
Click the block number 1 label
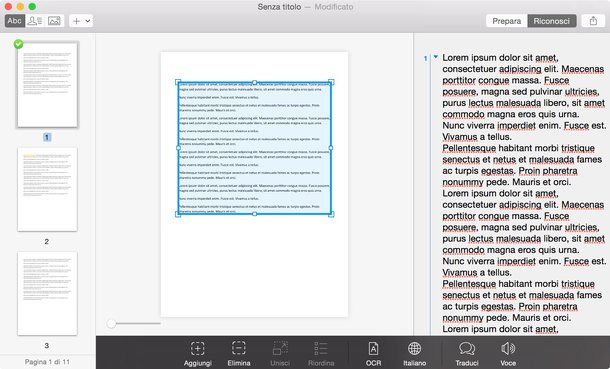[425, 58]
